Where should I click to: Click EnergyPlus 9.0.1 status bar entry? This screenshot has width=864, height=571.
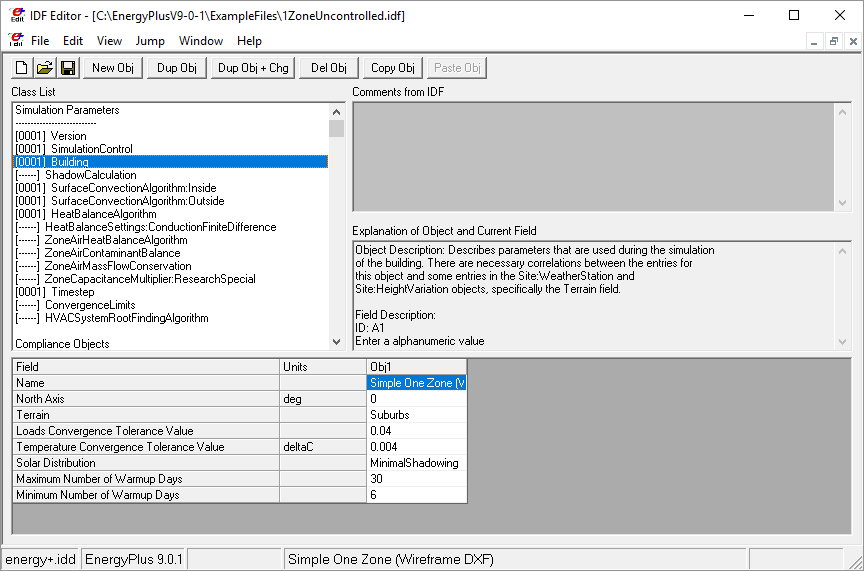click(134, 559)
